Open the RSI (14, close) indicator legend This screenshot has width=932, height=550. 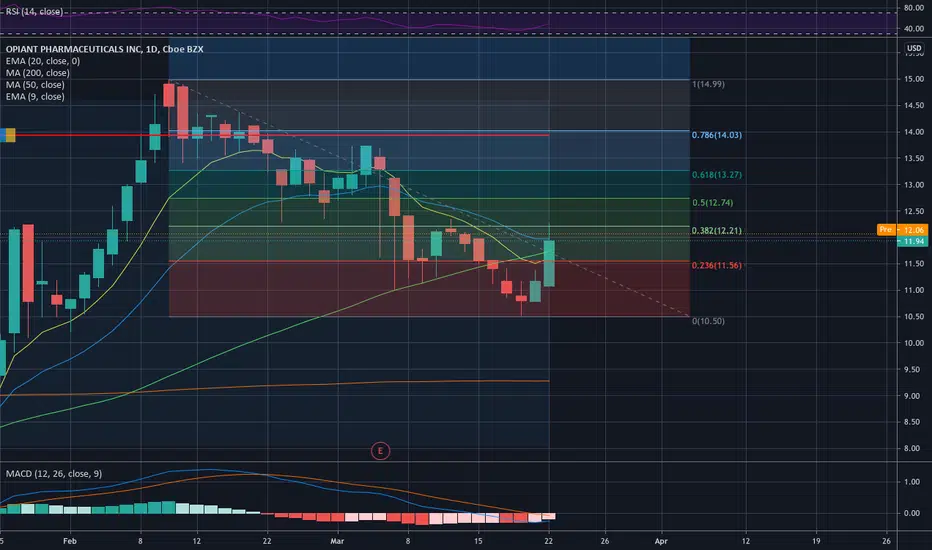click(34, 11)
